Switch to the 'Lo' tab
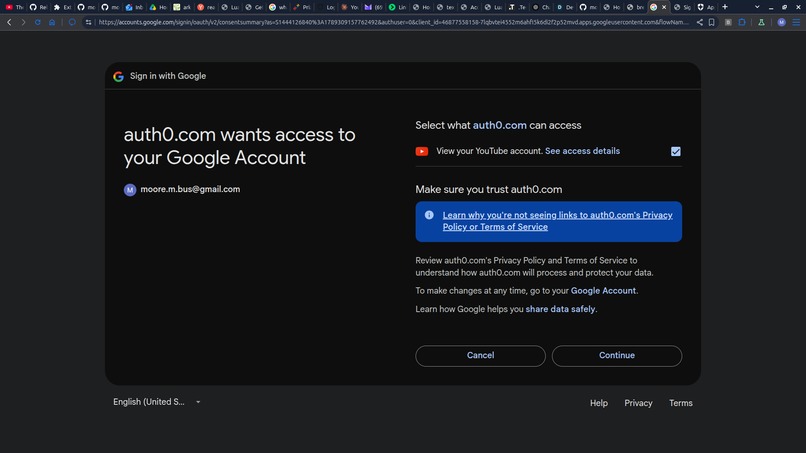The width and height of the screenshot is (806, 453). 326,7
